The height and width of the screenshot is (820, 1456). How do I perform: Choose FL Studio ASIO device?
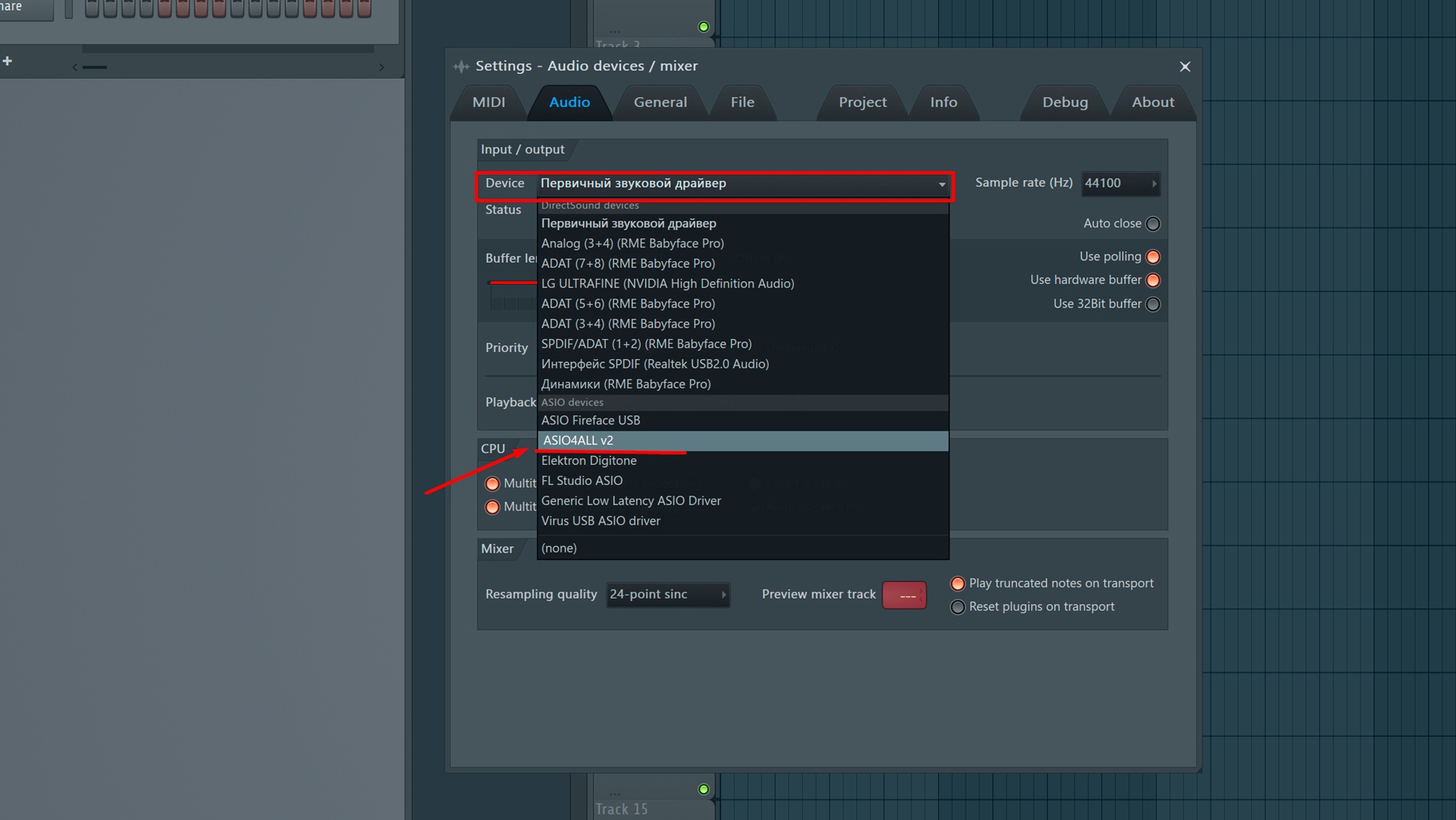tap(743, 480)
